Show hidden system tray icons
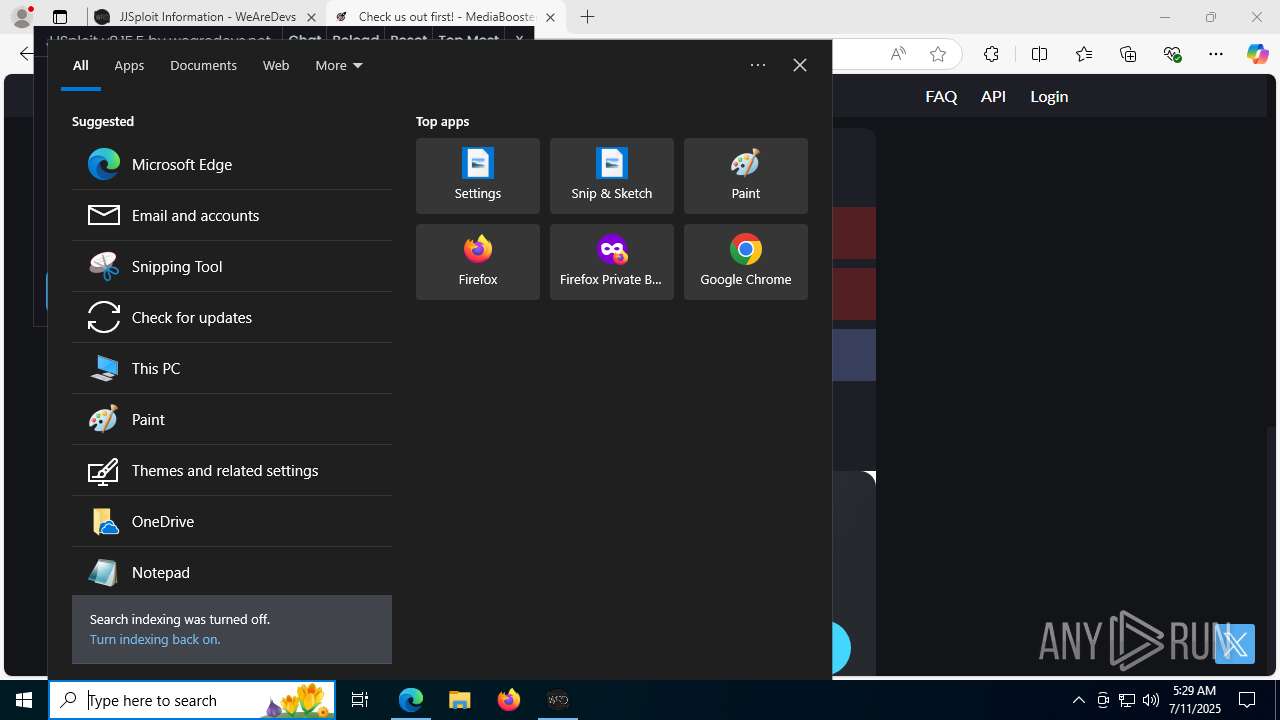1280x720 pixels. pyautogui.click(x=1078, y=700)
